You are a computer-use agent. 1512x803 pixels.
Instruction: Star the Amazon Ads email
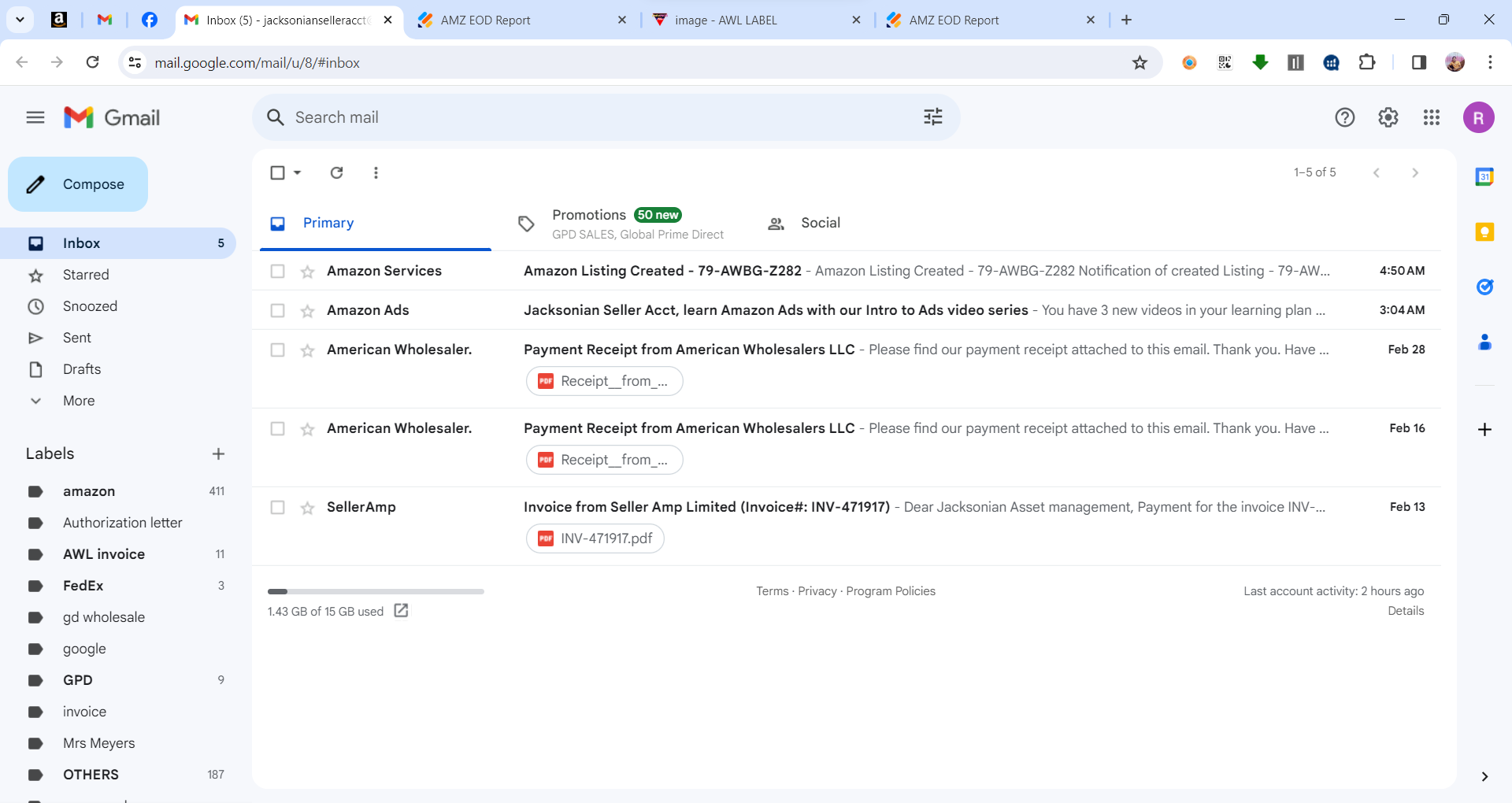click(x=307, y=311)
